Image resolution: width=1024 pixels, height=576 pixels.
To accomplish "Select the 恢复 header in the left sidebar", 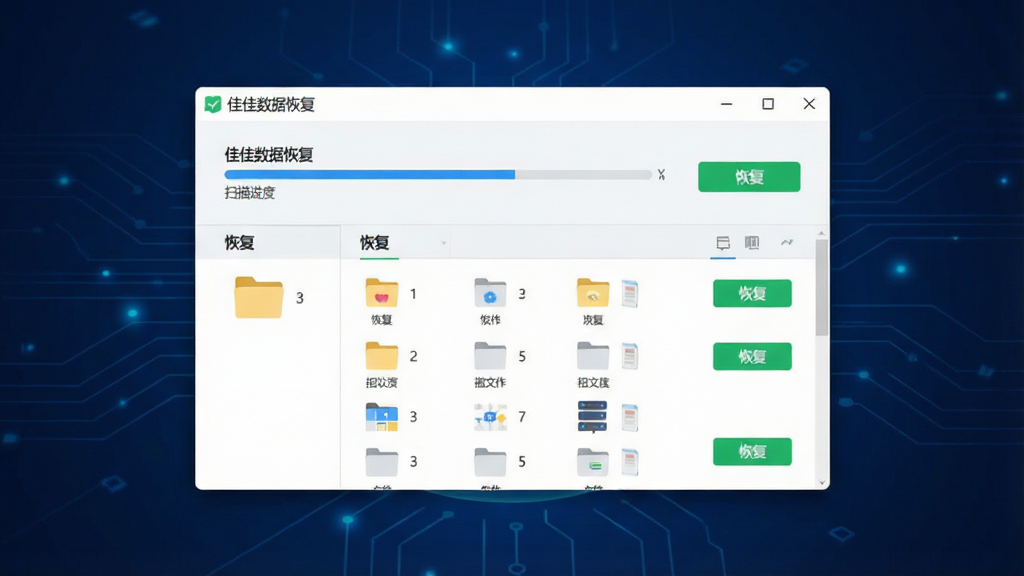I will [x=240, y=243].
